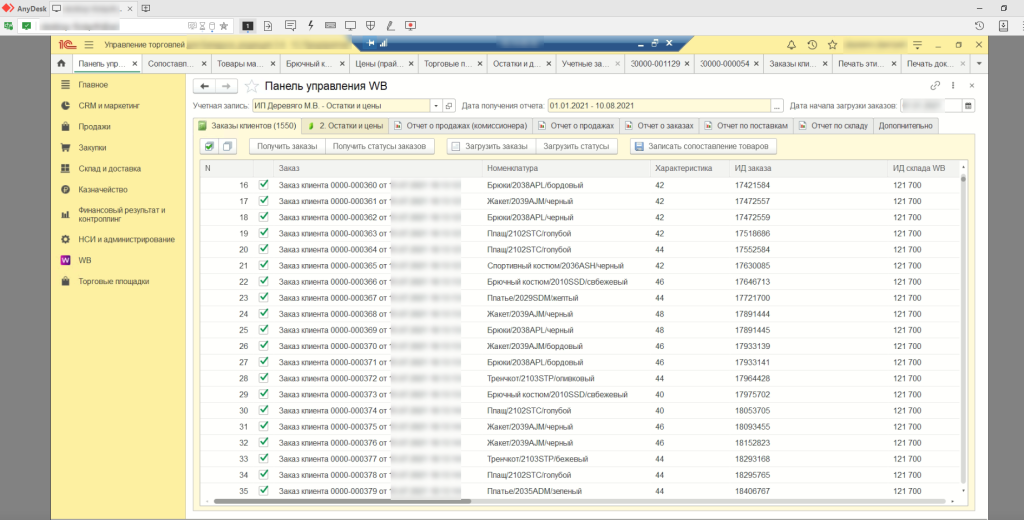Click Записать сопоставление товаров button
This screenshot has width=1024, height=520.
(x=704, y=147)
